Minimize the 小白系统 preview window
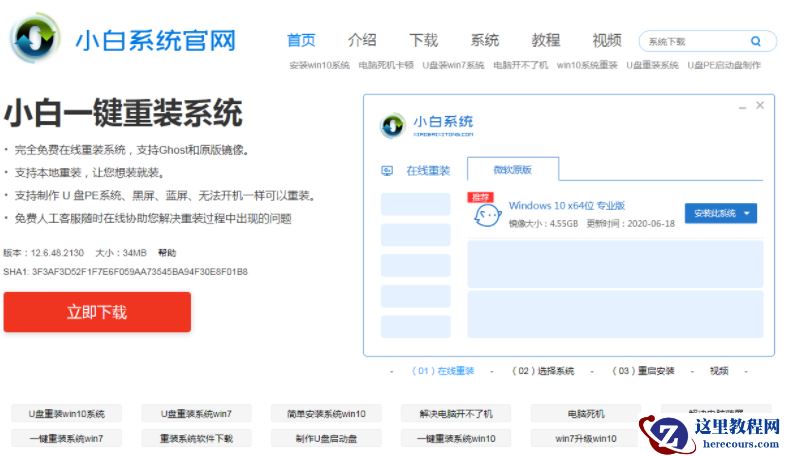The height and width of the screenshot is (456, 785). (x=742, y=107)
